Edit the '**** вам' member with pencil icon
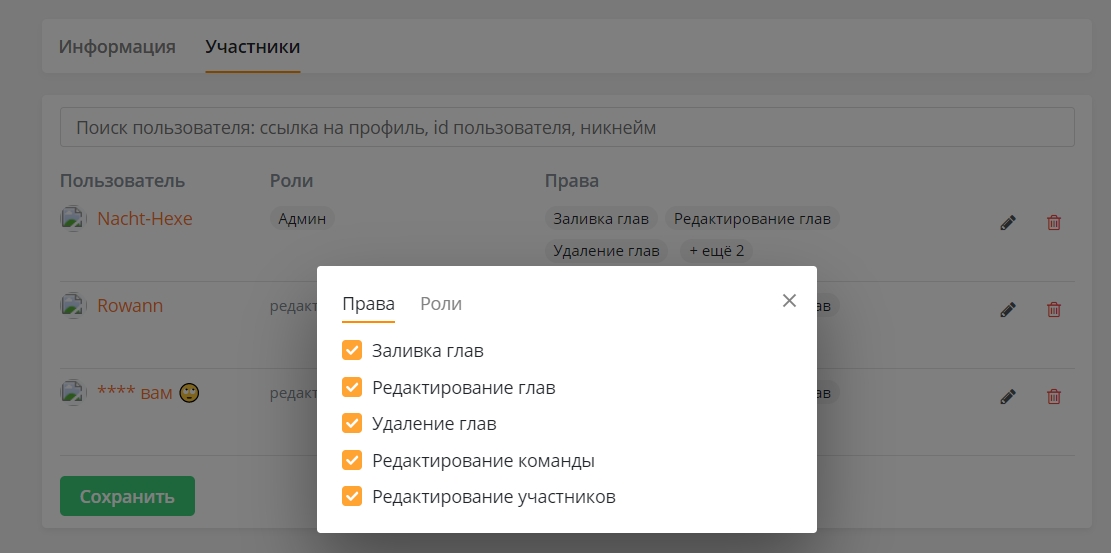The height and width of the screenshot is (553, 1111). tap(1008, 396)
